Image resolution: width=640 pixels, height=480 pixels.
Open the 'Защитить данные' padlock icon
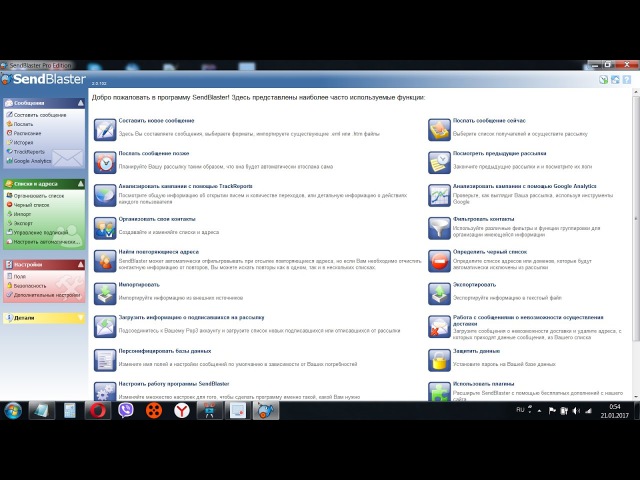439,359
